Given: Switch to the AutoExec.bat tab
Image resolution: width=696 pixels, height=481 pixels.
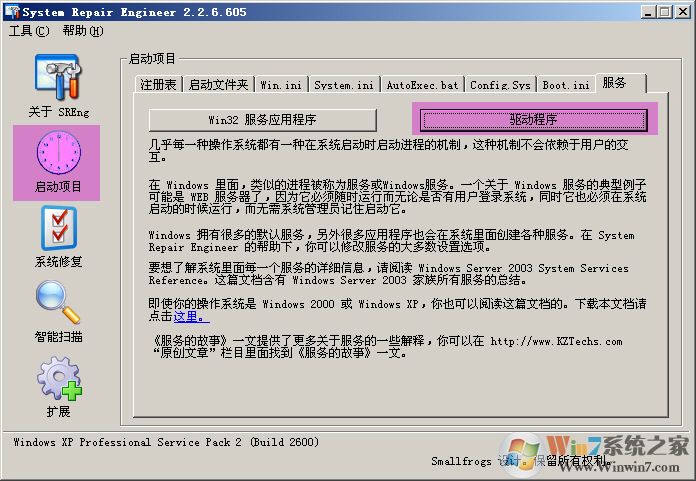Looking at the screenshot, I should click(x=422, y=85).
